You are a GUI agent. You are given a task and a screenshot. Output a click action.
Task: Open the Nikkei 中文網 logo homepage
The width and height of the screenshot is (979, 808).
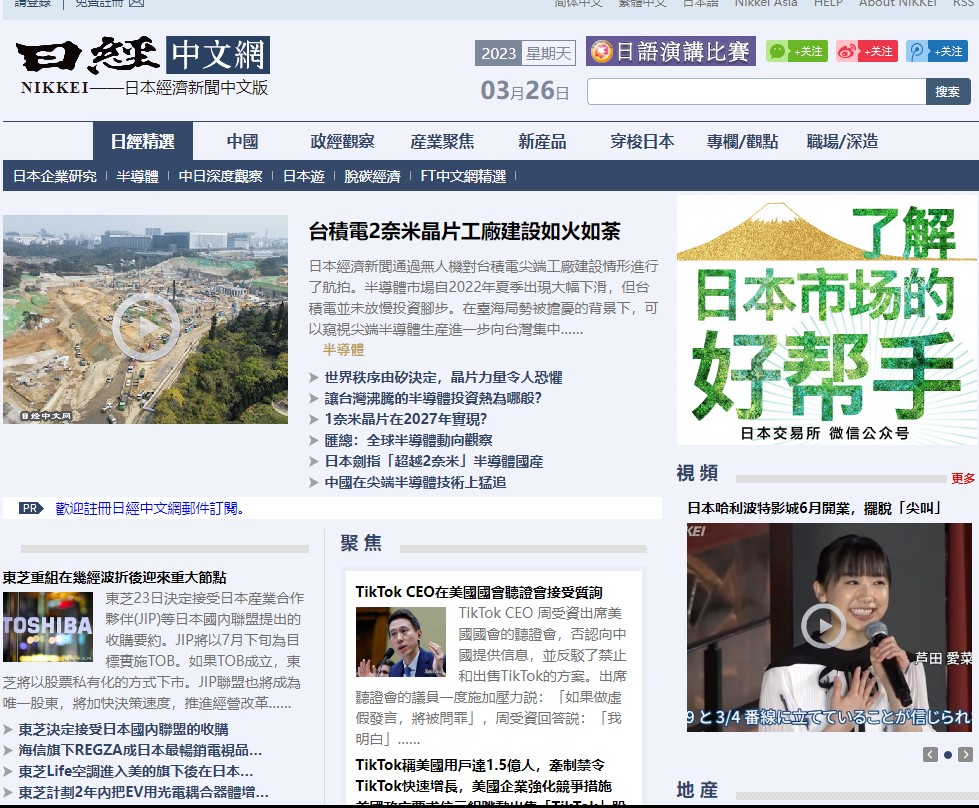click(x=142, y=66)
